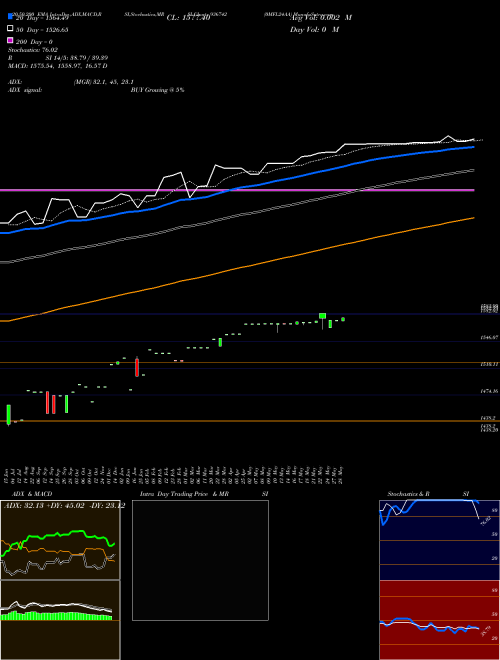
Task: Click the blue 20 Day EMA legend swatch
Action: 10,17
